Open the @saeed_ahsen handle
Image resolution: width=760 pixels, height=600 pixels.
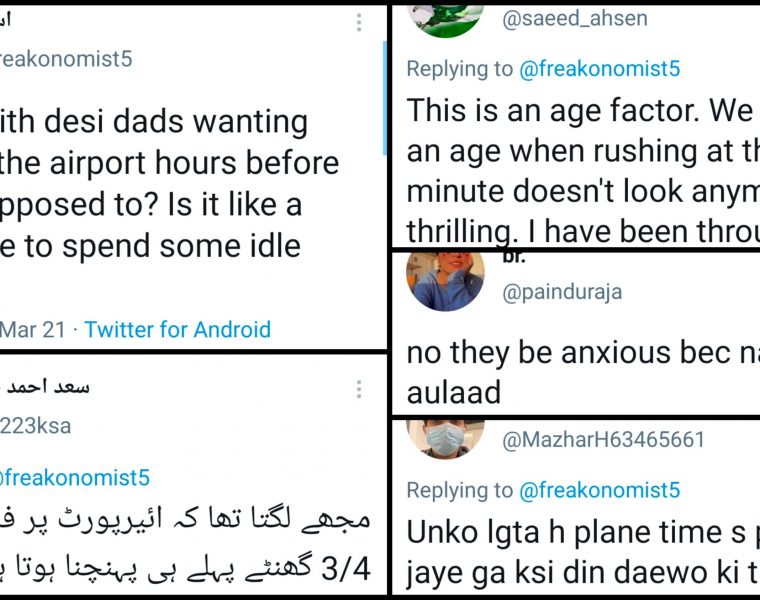(574, 19)
